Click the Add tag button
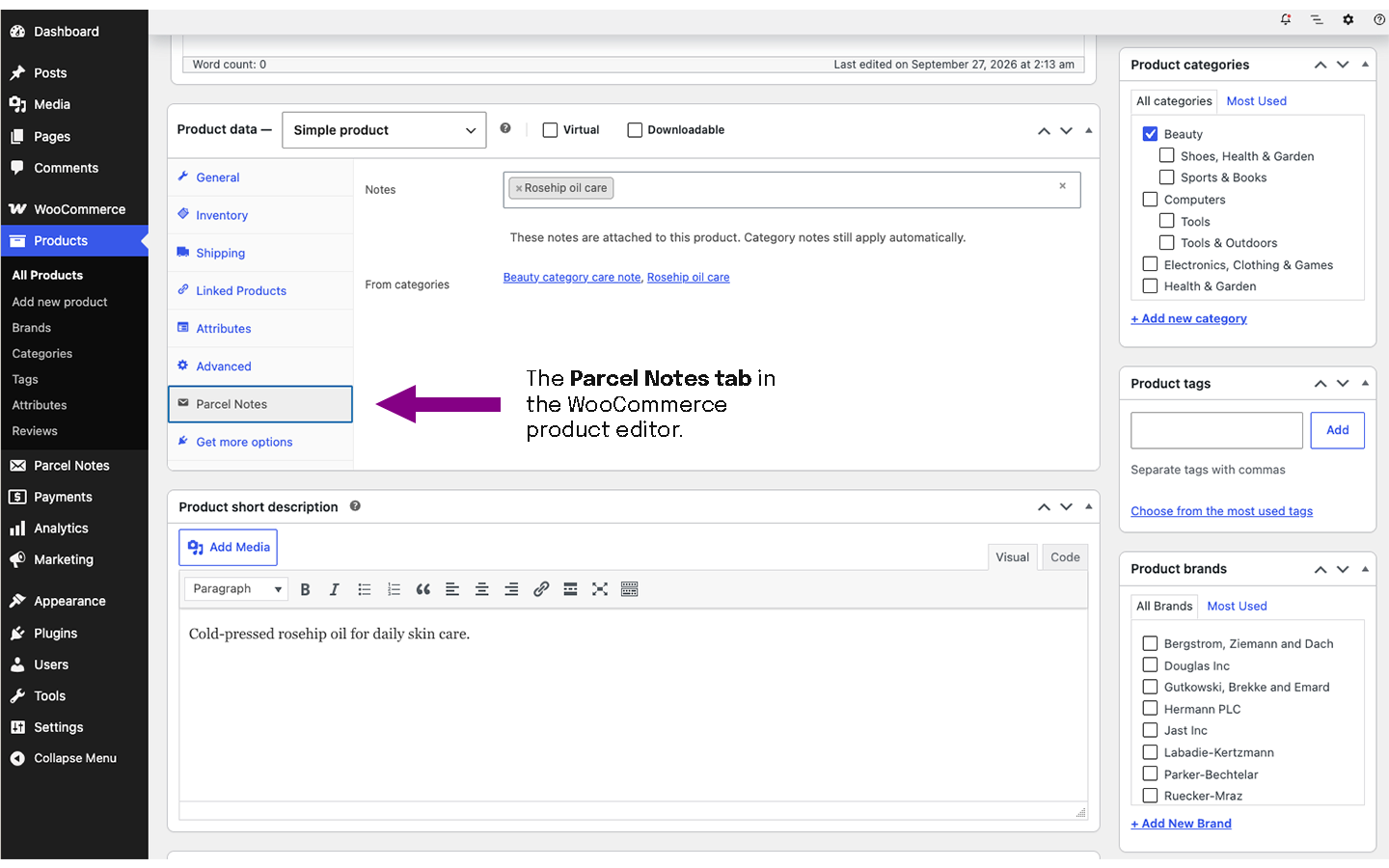 click(1337, 430)
